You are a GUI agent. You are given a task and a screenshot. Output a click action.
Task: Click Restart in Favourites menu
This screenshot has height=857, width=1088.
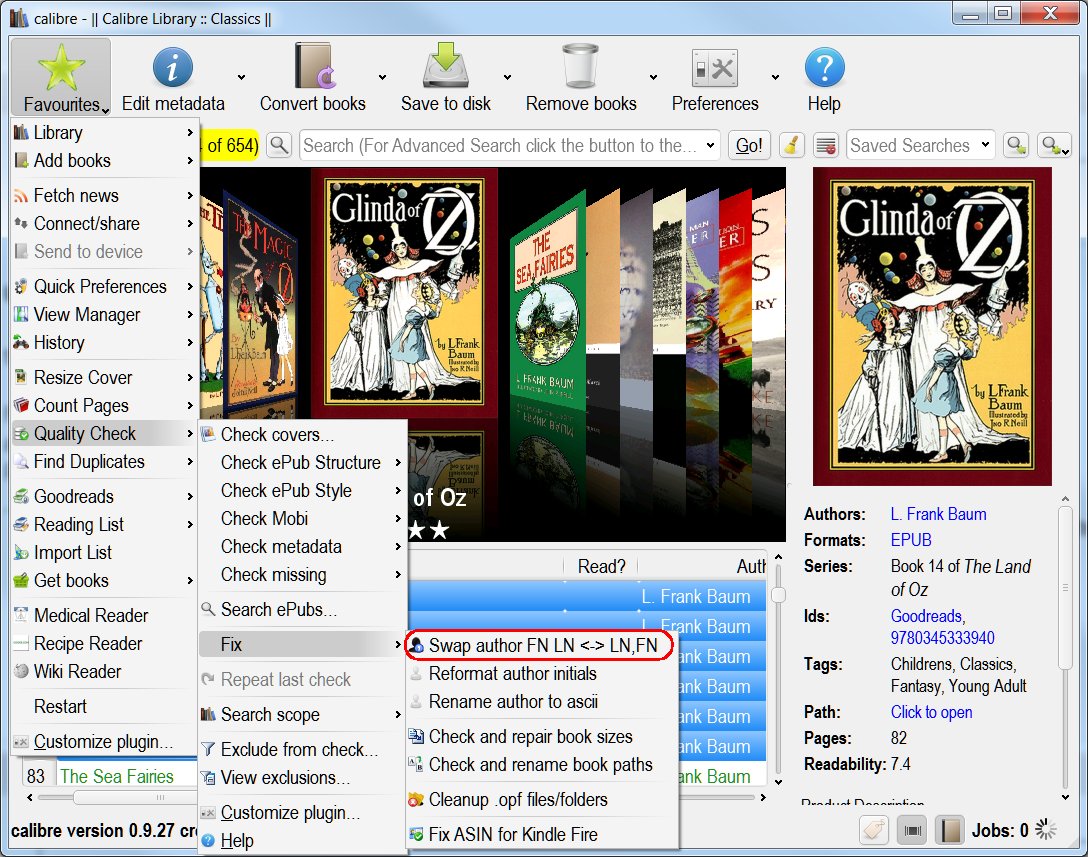pos(104,706)
